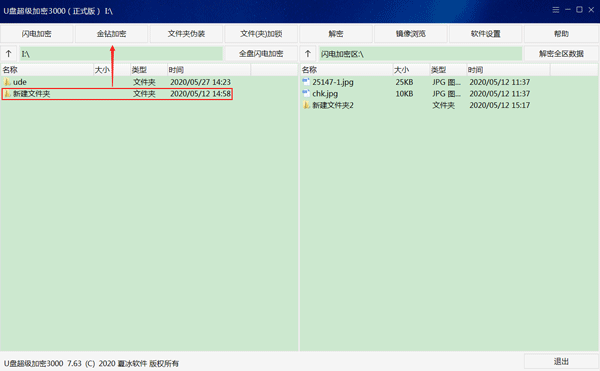Sort left pane by 类型 column
The height and width of the screenshot is (371, 600).
tap(148, 70)
